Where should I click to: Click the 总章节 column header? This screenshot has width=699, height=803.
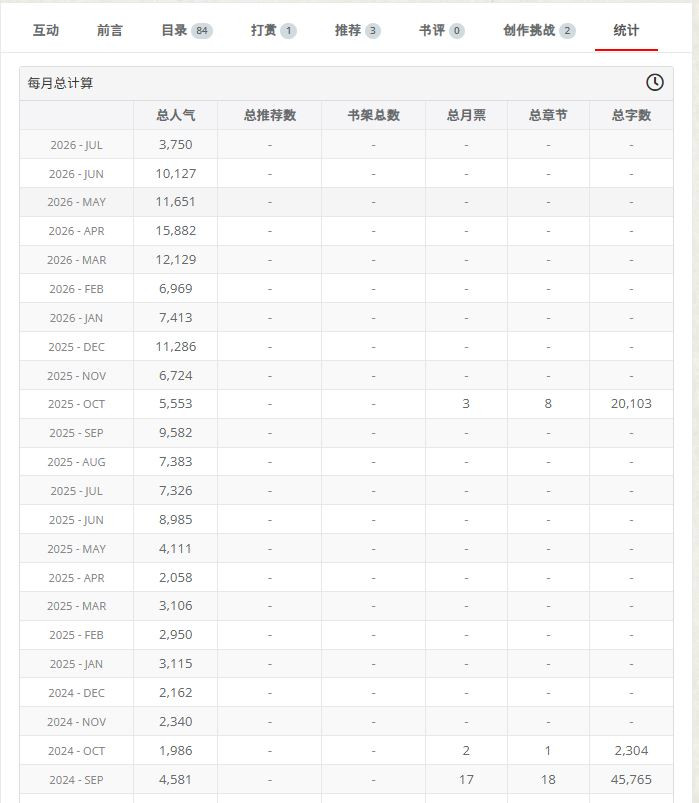click(x=548, y=115)
